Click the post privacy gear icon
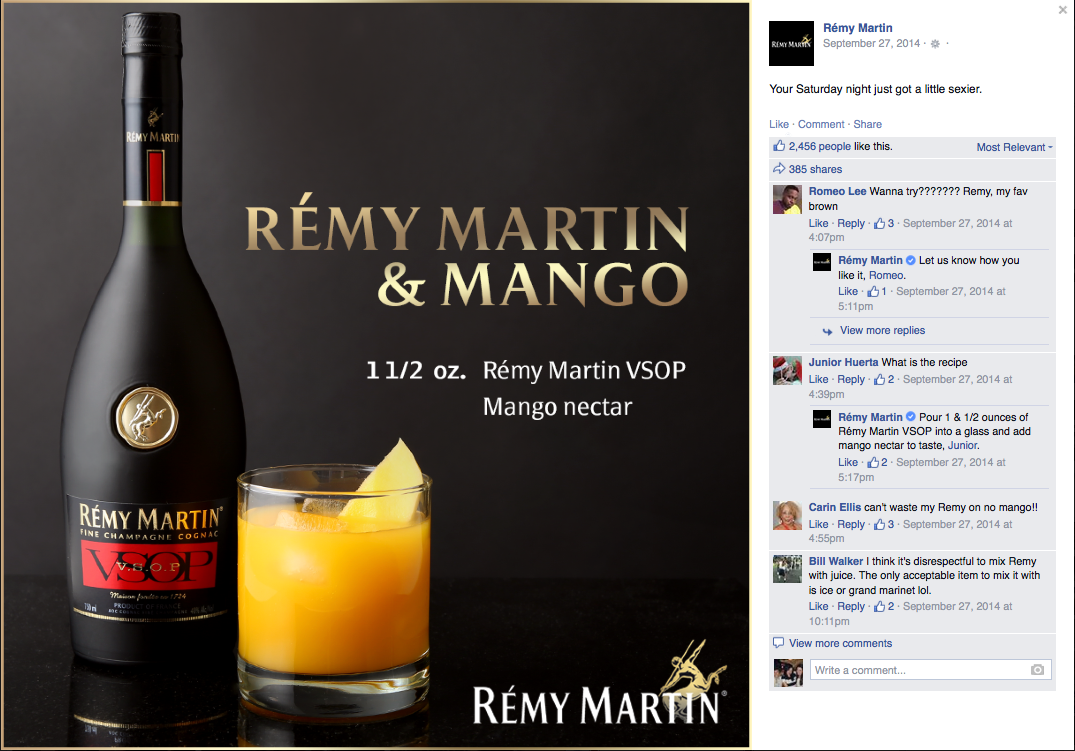Image resolution: width=1075 pixels, height=751 pixels. coord(934,43)
